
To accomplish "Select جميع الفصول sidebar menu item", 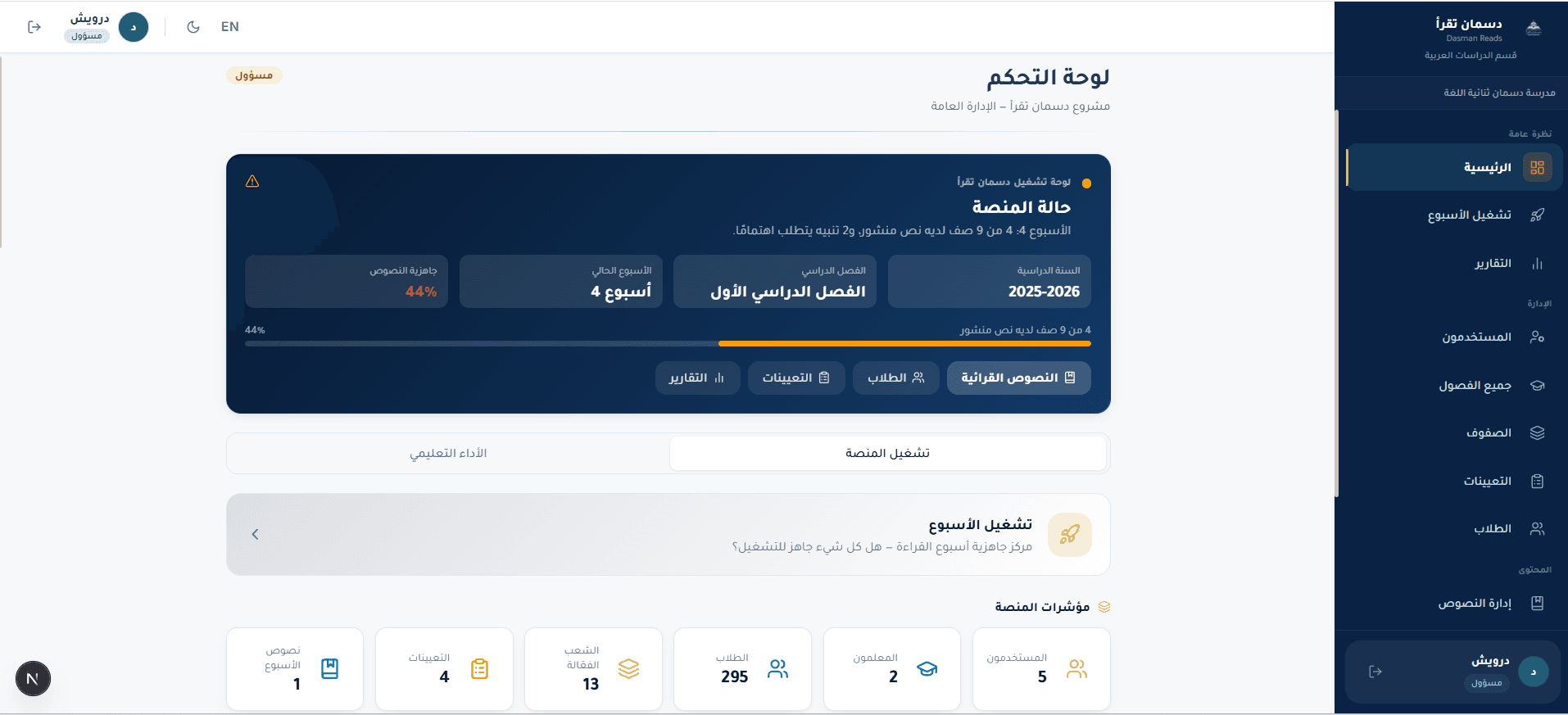I will 1453,385.
